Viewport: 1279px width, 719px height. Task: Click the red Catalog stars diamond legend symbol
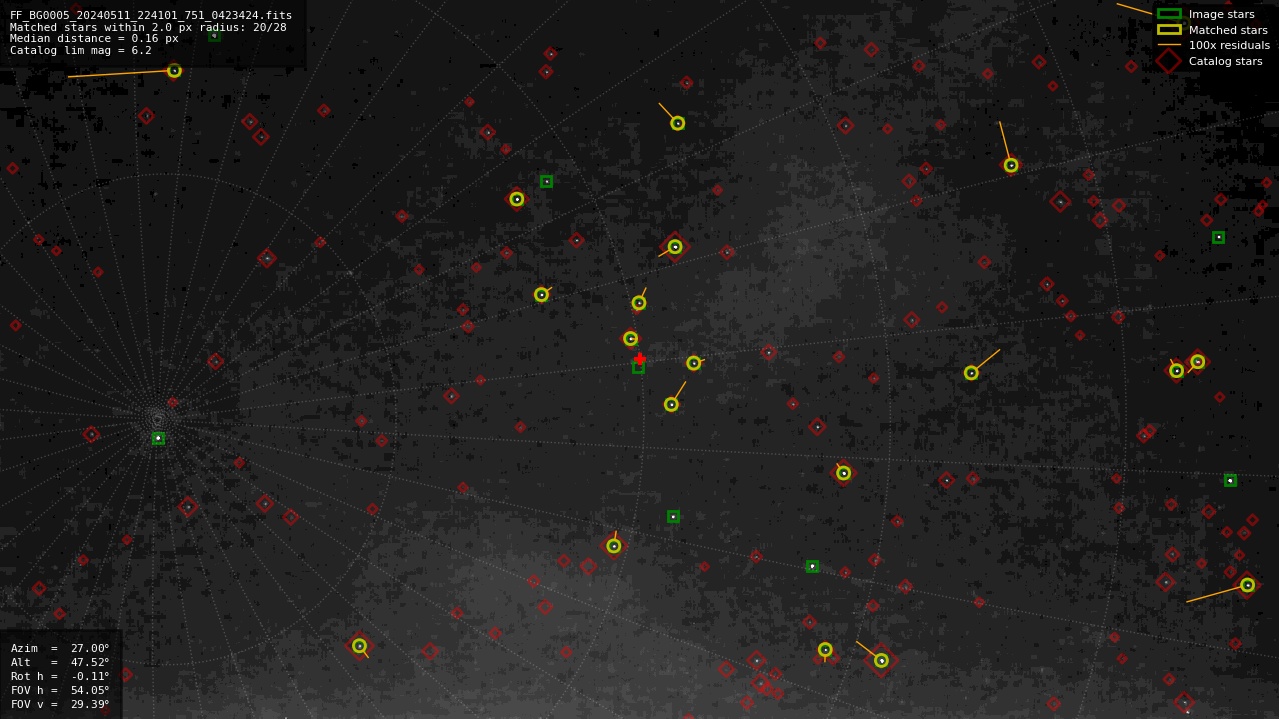pos(1169,61)
